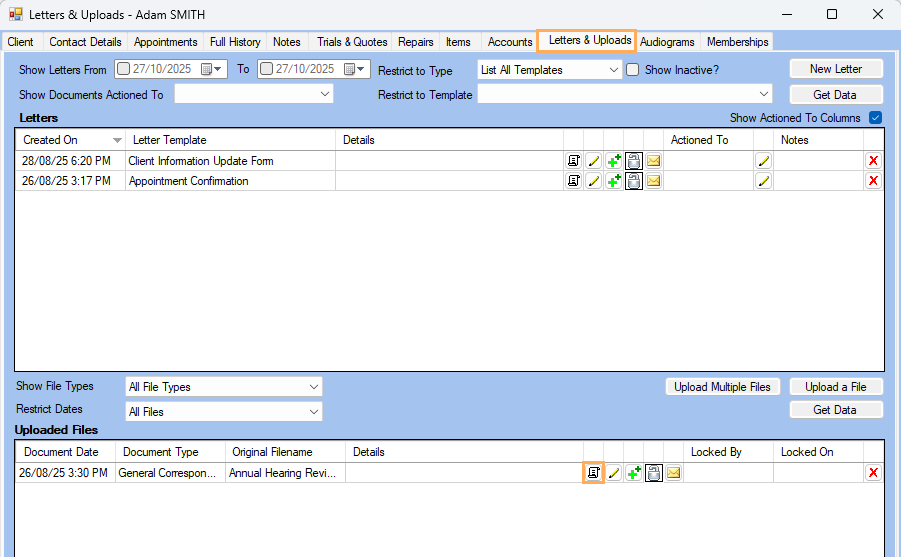Image resolution: width=902 pixels, height=558 pixels.
Task: Uncheck Show Actioned To Columns
Action: click(x=876, y=118)
